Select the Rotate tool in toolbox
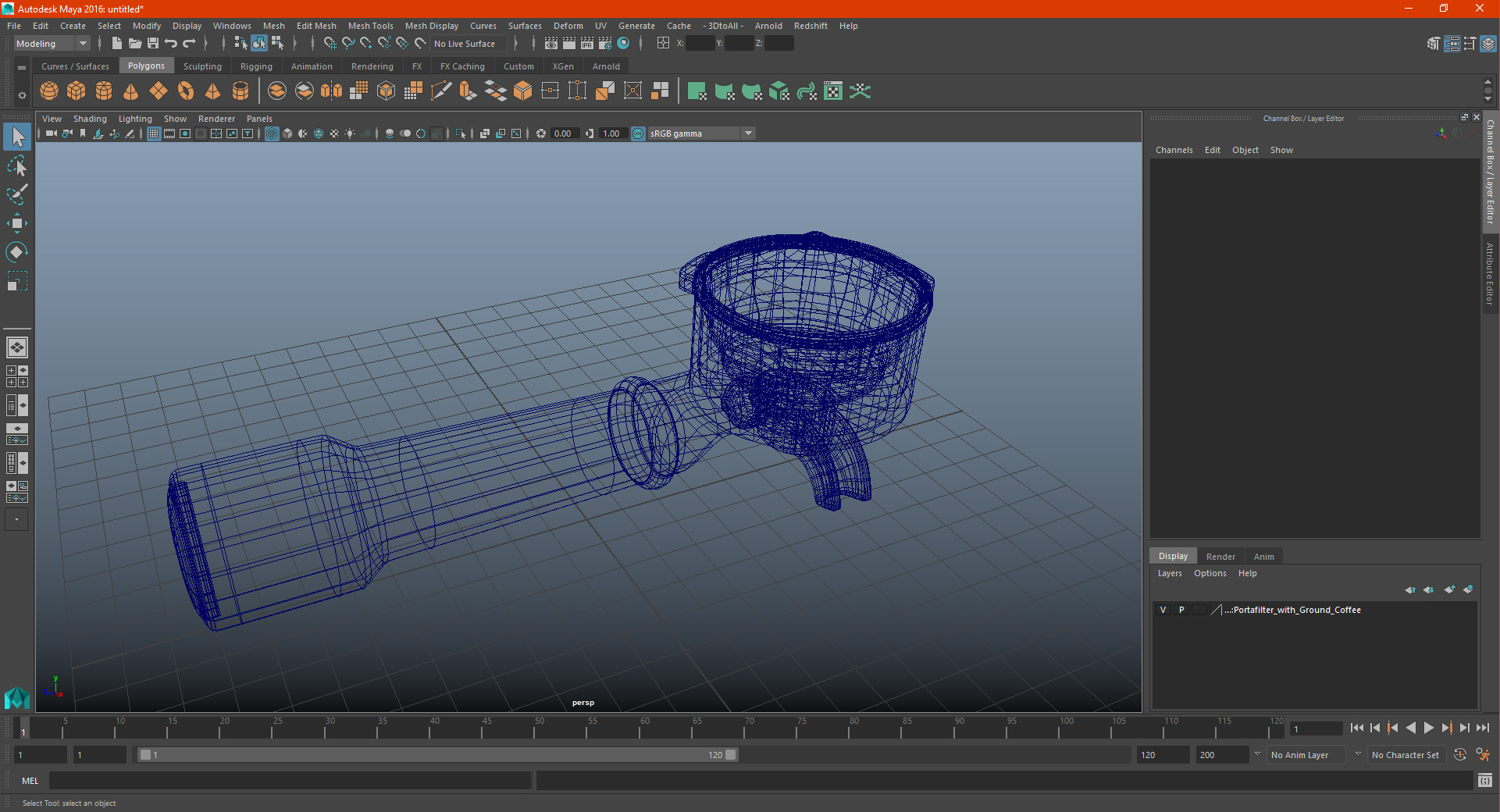Image resolution: width=1500 pixels, height=812 pixels. (17, 252)
